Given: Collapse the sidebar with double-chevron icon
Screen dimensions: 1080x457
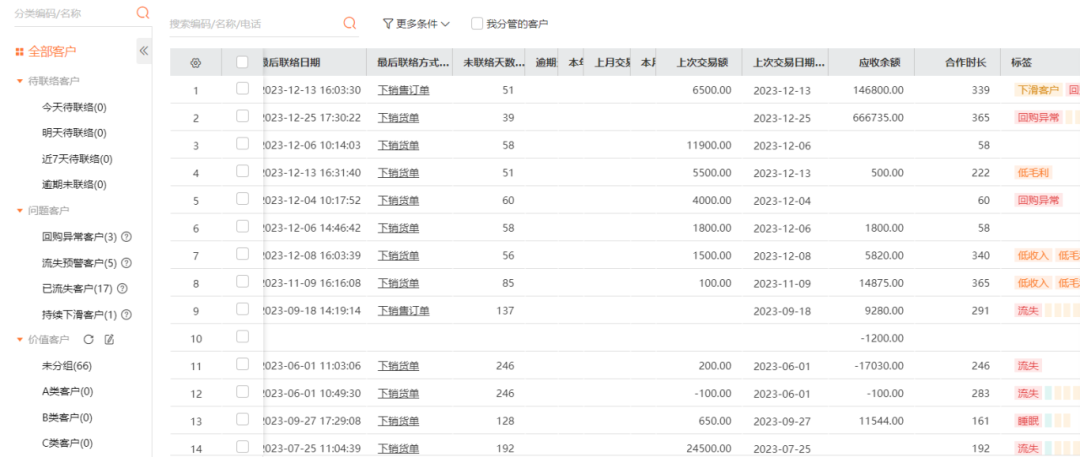Looking at the screenshot, I should click(144, 50).
